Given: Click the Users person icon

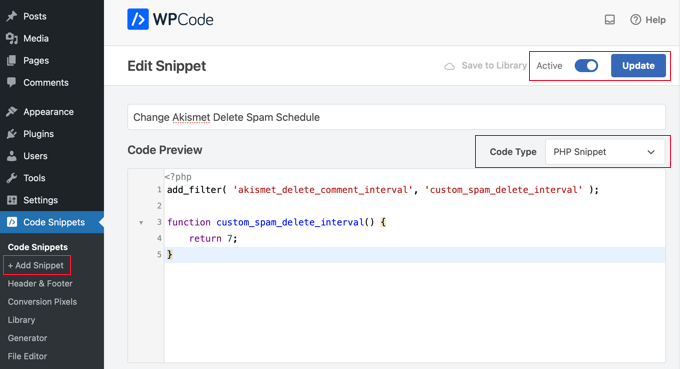Looking at the screenshot, I should 12,156.
